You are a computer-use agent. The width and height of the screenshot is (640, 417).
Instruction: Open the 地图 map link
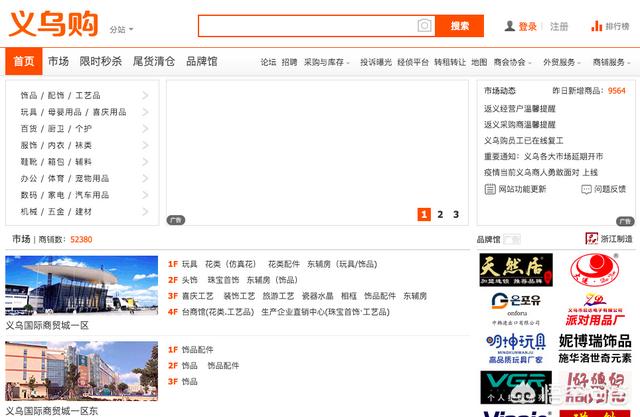pos(479,62)
